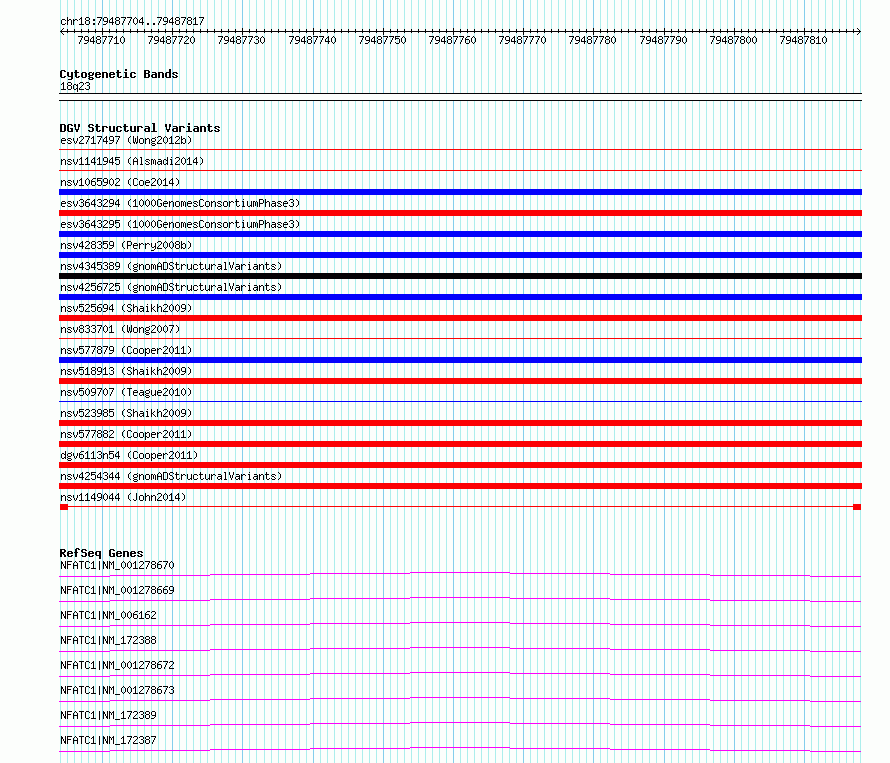Click the NFATC1|NM_172388 transcript label
The width and height of the screenshot is (890, 763).
tap(108, 640)
